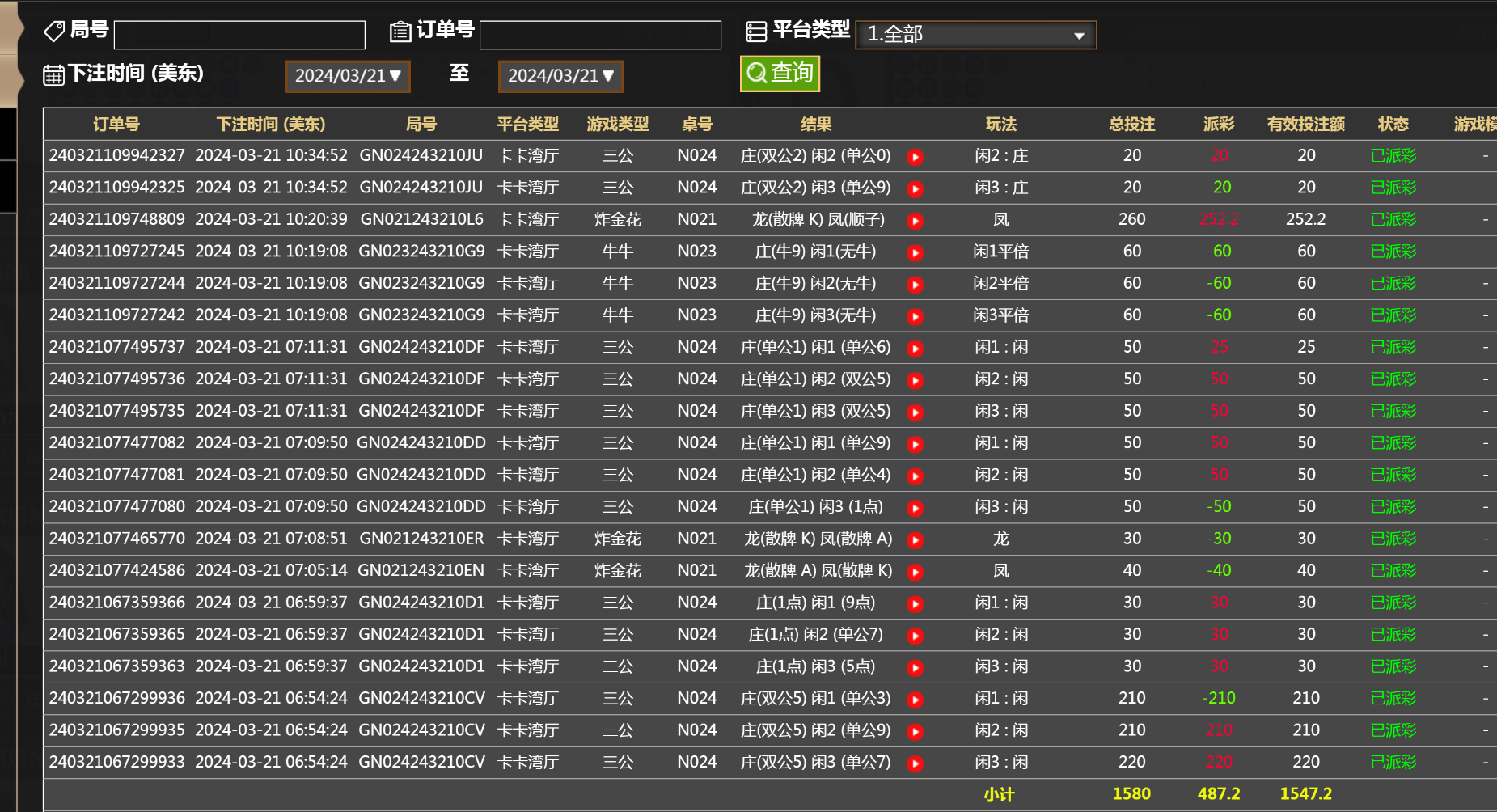Focus the 订单号 text input field

click(600, 35)
